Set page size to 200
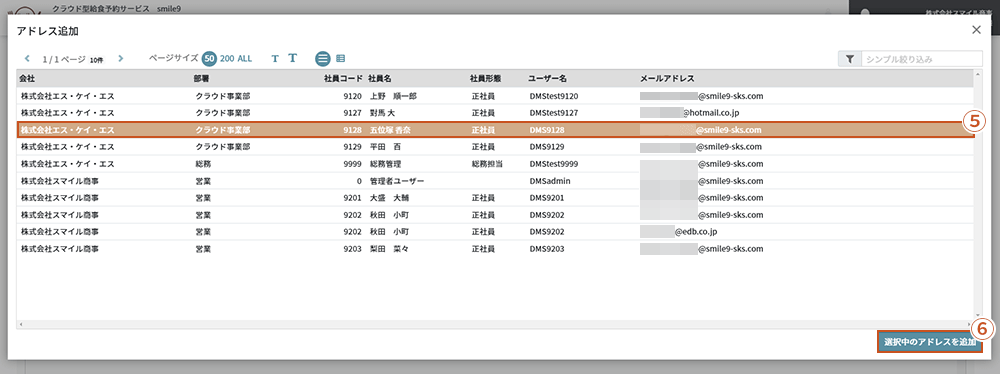This screenshot has width=1000, height=374. [x=227, y=59]
